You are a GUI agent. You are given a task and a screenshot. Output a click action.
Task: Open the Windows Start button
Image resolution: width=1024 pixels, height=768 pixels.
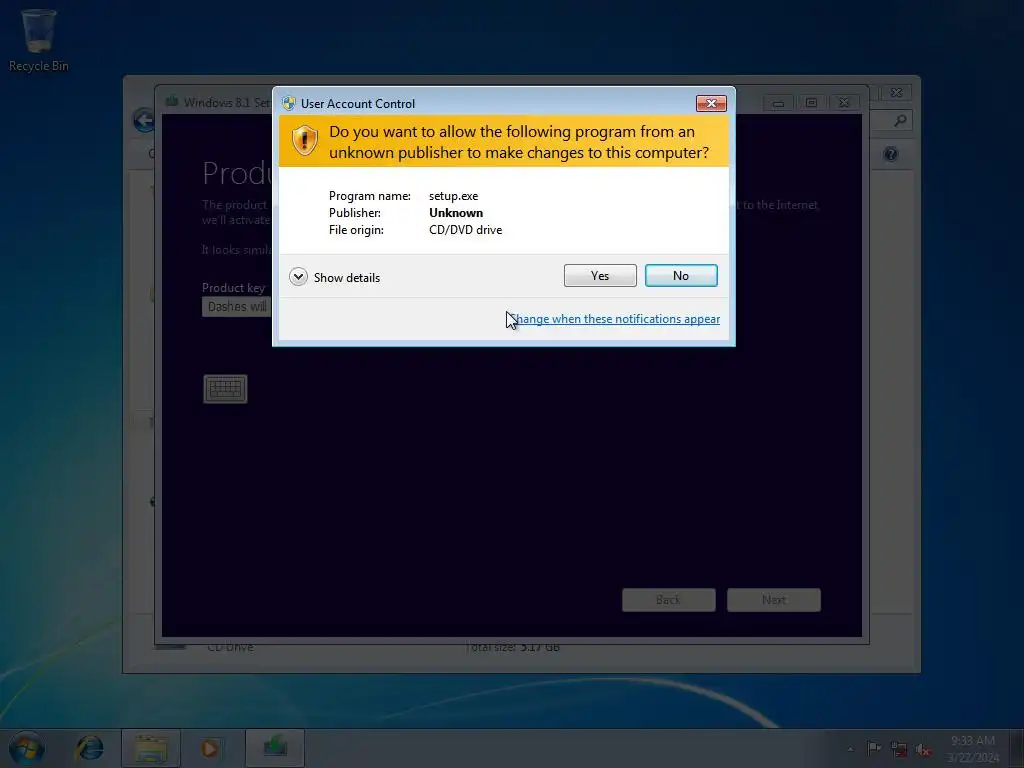27,748
